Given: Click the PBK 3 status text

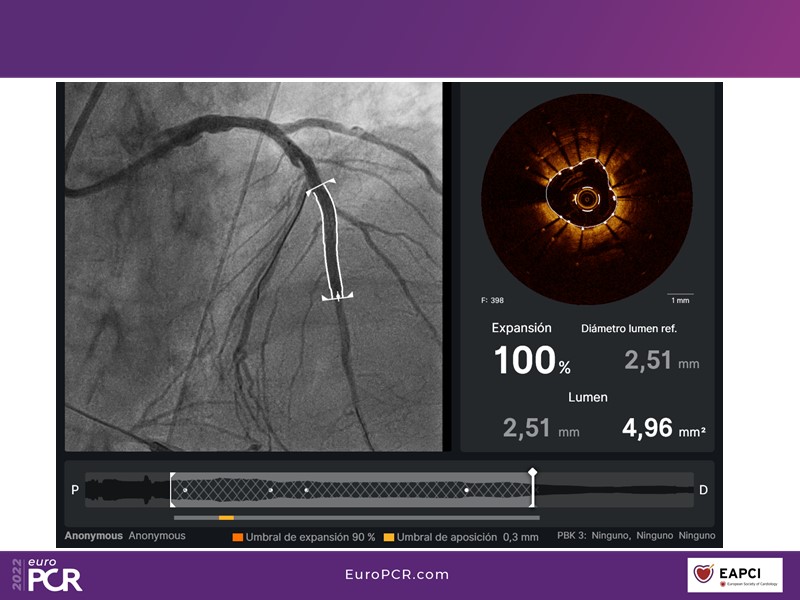Looking at the screenshot, I should (635, 536).
